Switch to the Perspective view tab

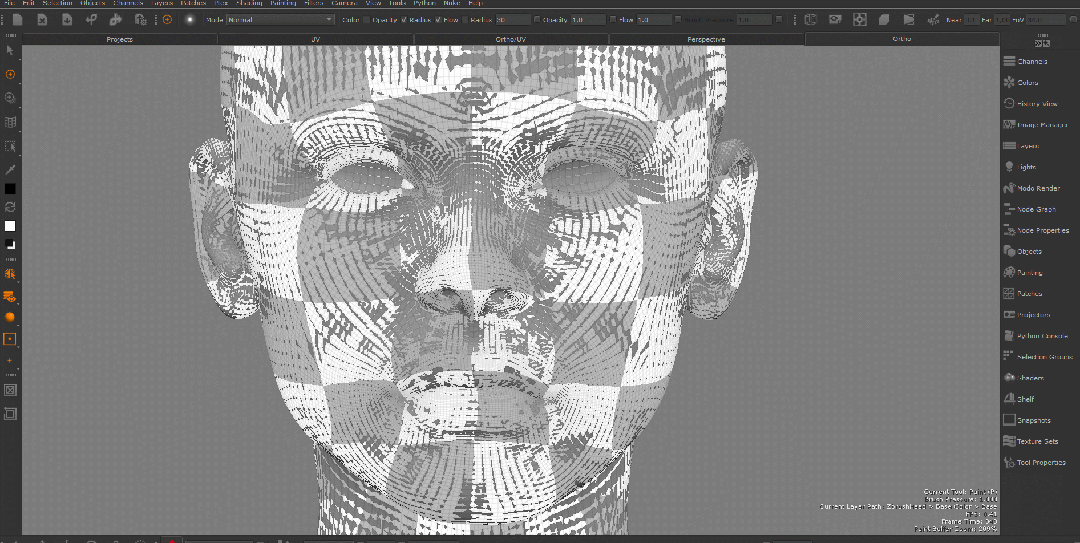click(707, 39)
